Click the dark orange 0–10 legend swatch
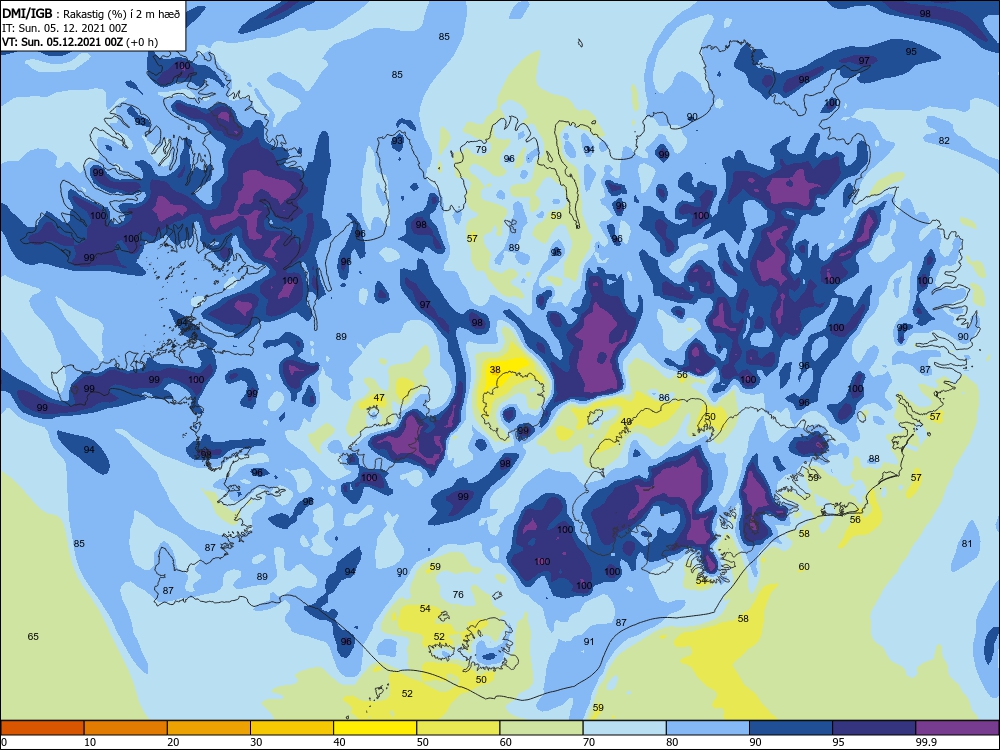The height and width of the screenshot is (750, 1000). [42, 728]
